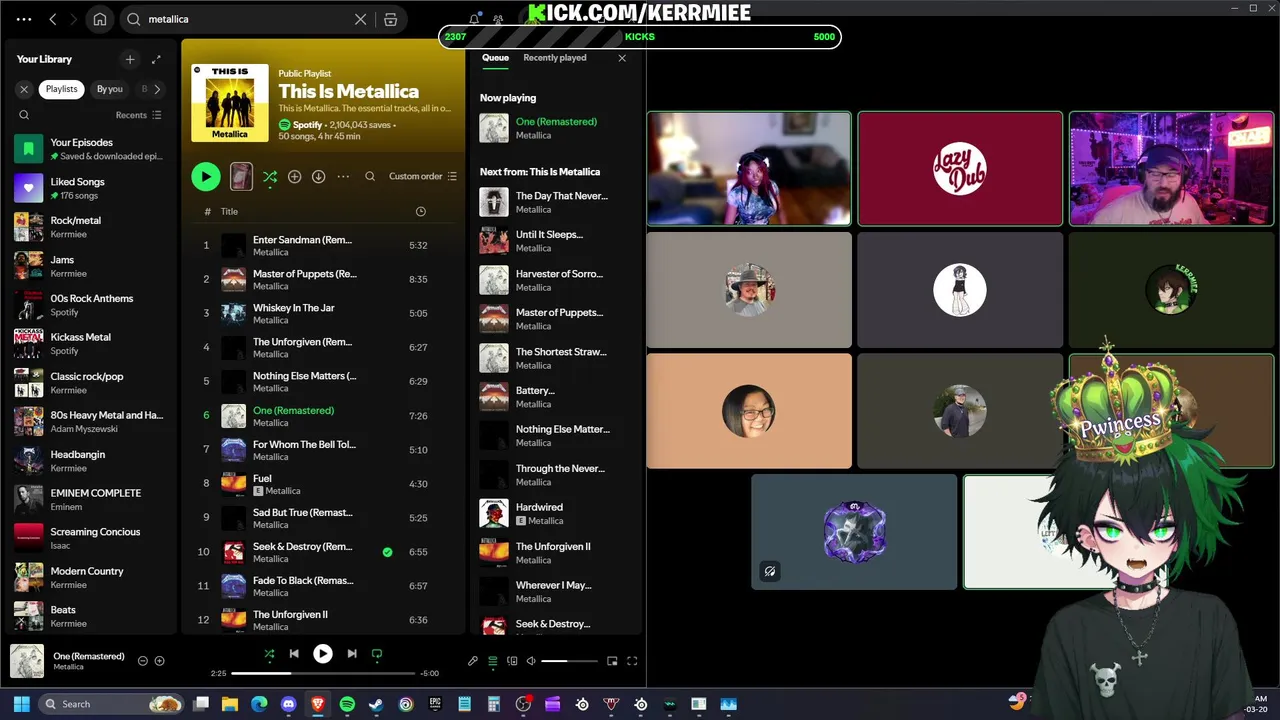Mute the volume speaker icon

click(x=531, y=661)
